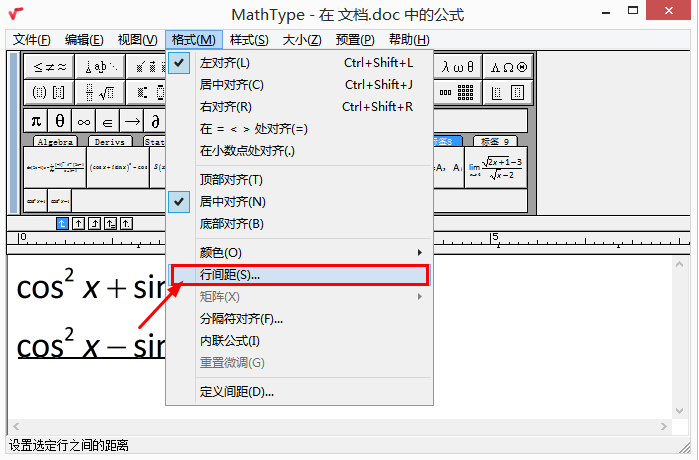This screenshot has height=460, width=699.
Task: Click the cos² x + sin equation line
Action: click(x=91, y=284)
